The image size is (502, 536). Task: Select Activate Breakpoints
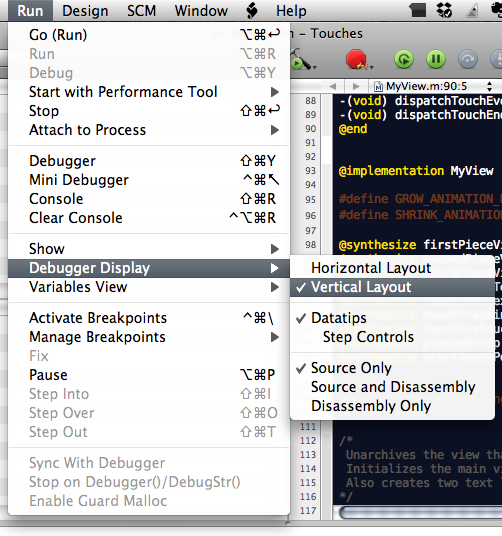(x=149, y=318)
